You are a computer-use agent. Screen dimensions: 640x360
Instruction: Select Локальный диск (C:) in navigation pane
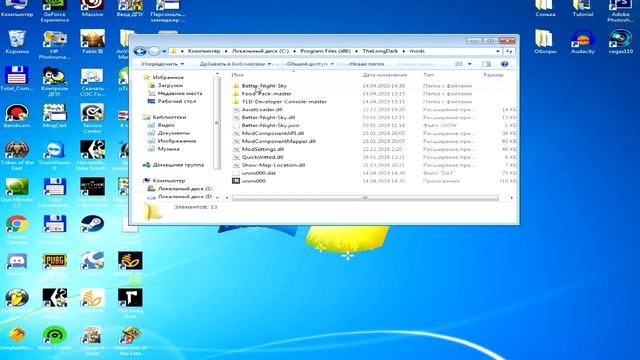185,189
